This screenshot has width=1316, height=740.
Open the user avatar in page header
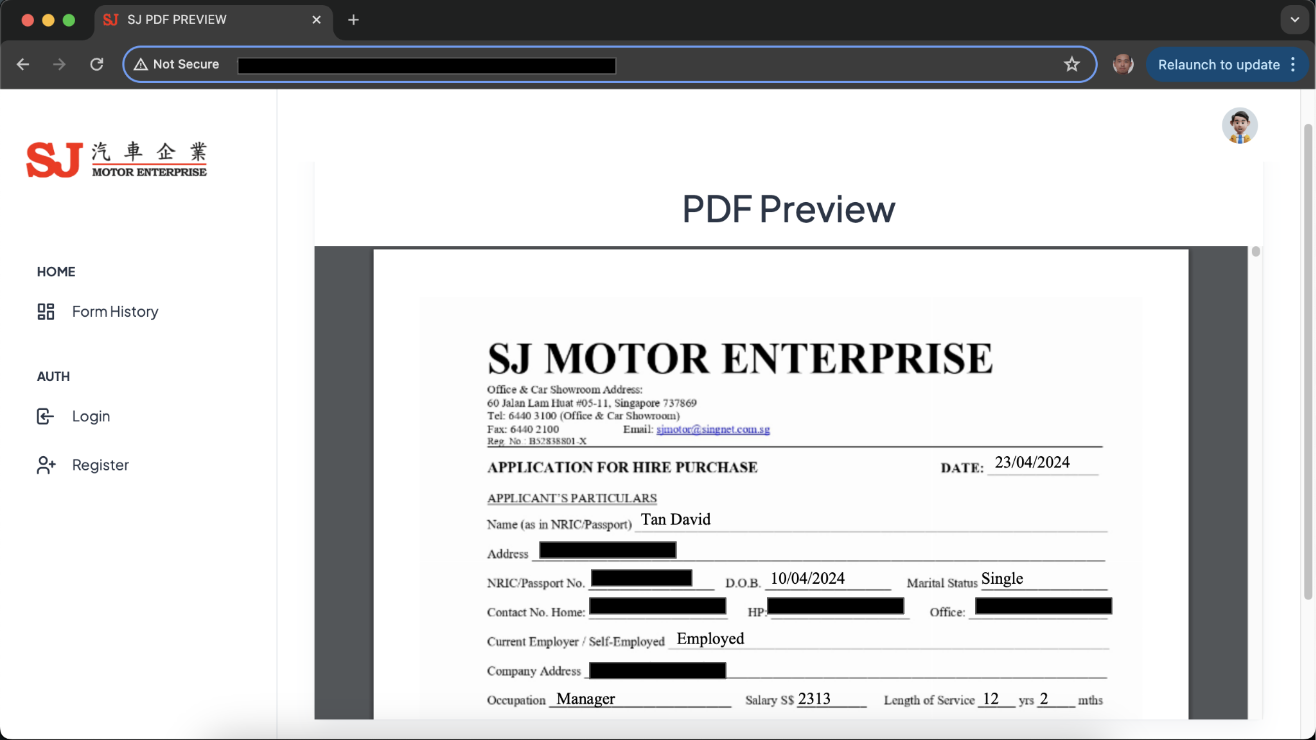tap(1239, 126)
